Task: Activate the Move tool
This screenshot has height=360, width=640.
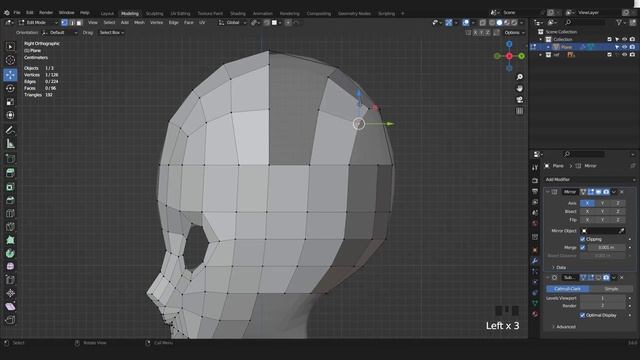Action: point(10,74)
